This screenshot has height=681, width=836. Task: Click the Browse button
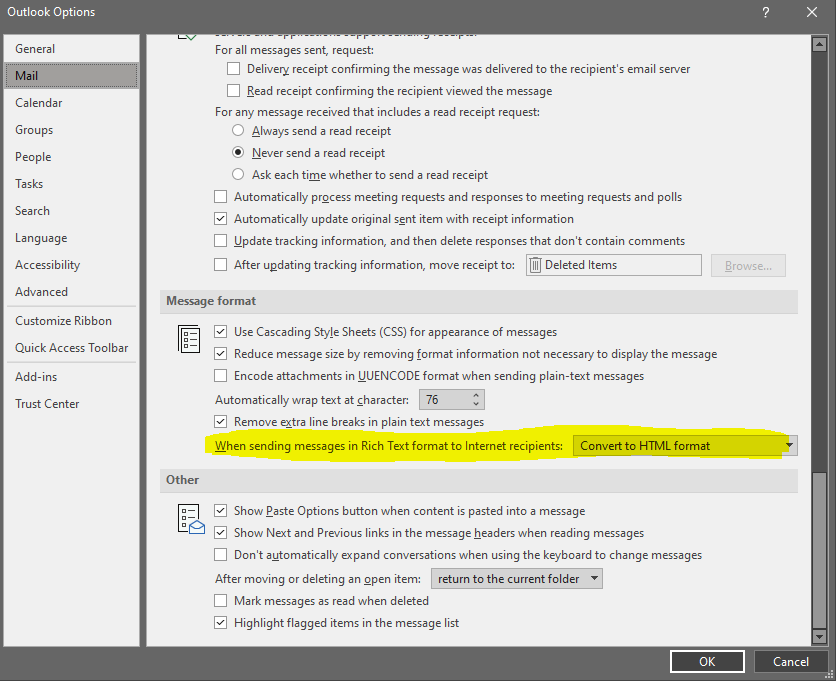[748, 266]
